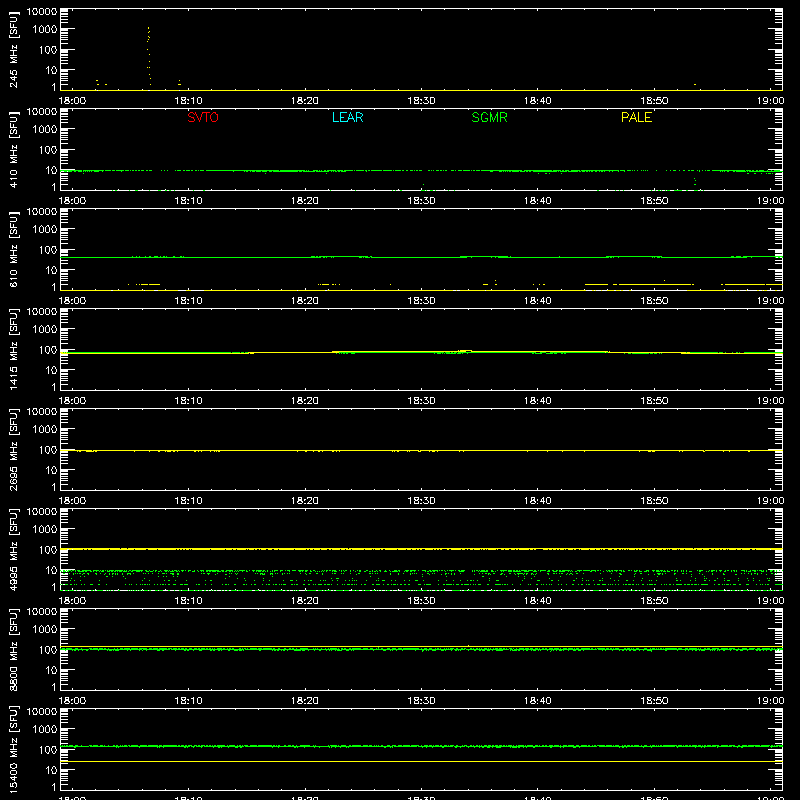The width and height of the screenshot is (800, 800).
Task: Select the 15400 MHz [SFU] axis title
Action: 13,750
